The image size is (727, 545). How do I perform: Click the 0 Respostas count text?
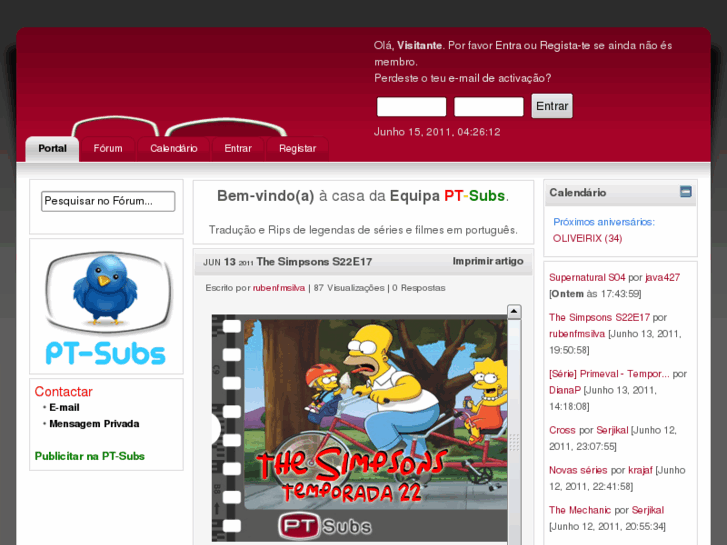pyautogui.click(x=419, y=288)
